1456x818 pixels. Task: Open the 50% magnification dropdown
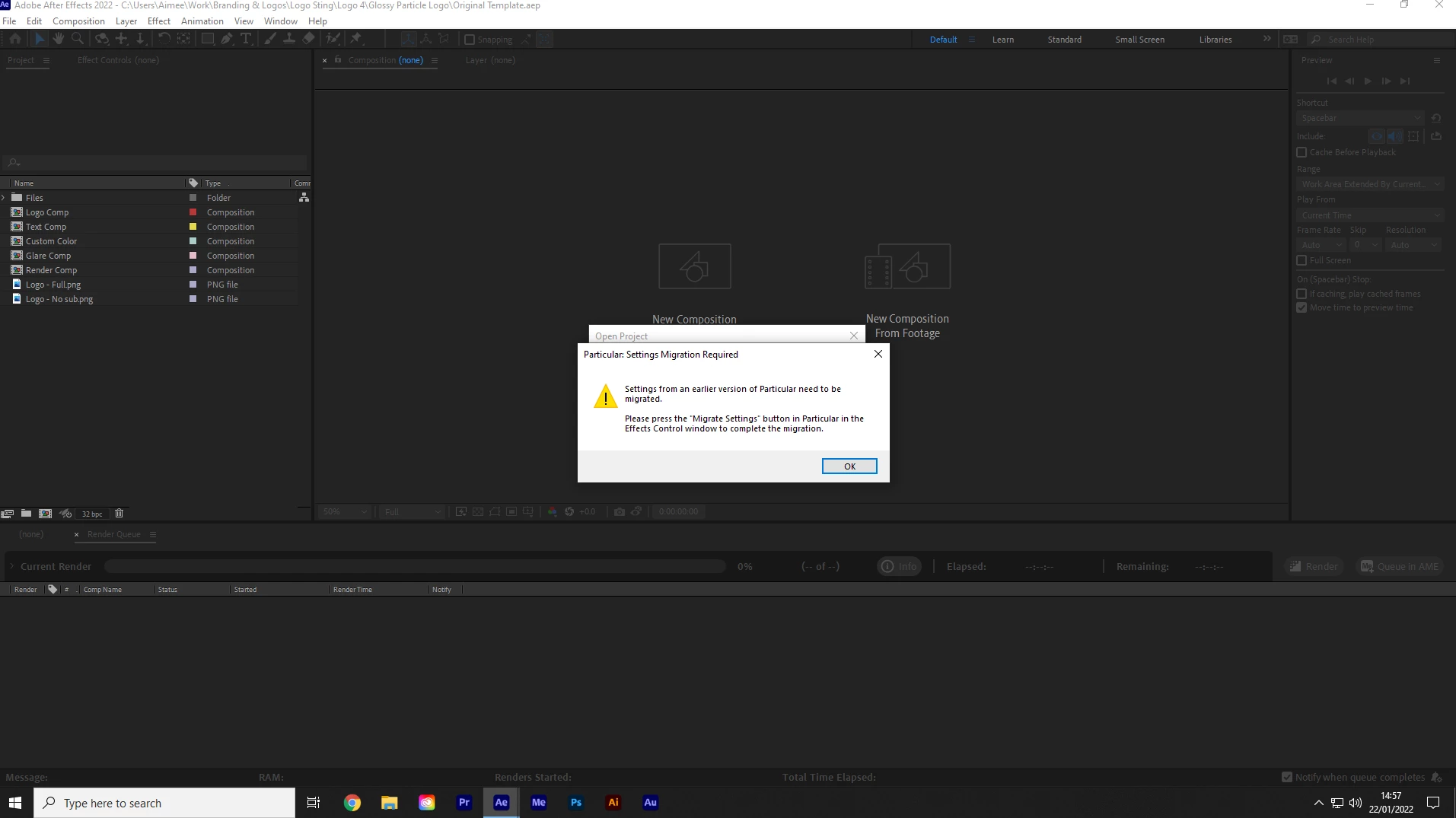click(345, 511)
